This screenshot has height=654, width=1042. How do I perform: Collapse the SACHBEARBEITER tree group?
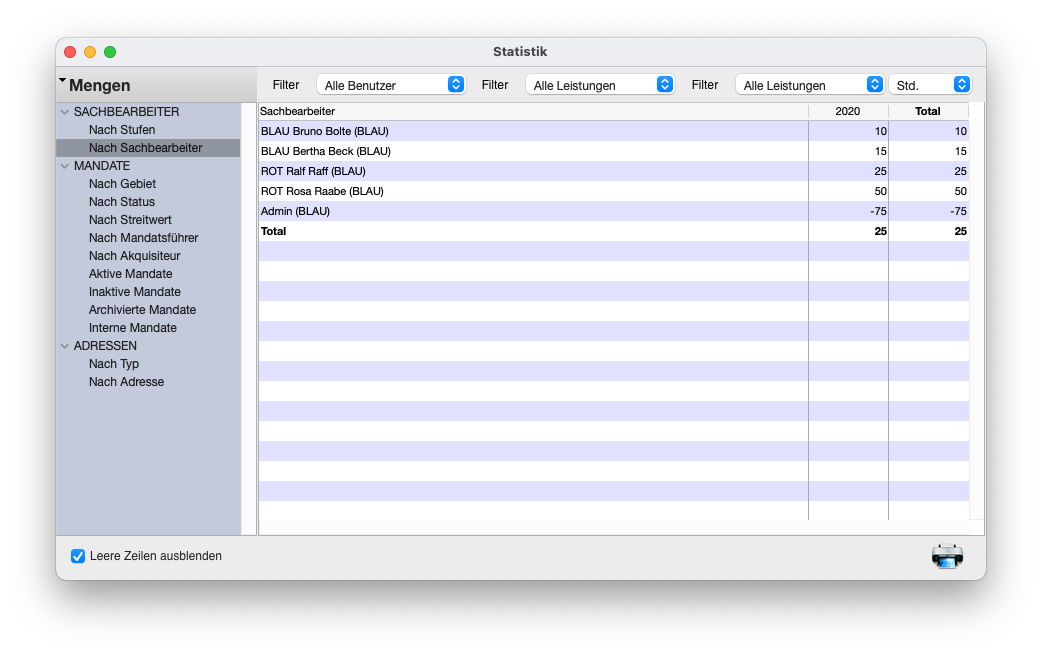point(65,112)
